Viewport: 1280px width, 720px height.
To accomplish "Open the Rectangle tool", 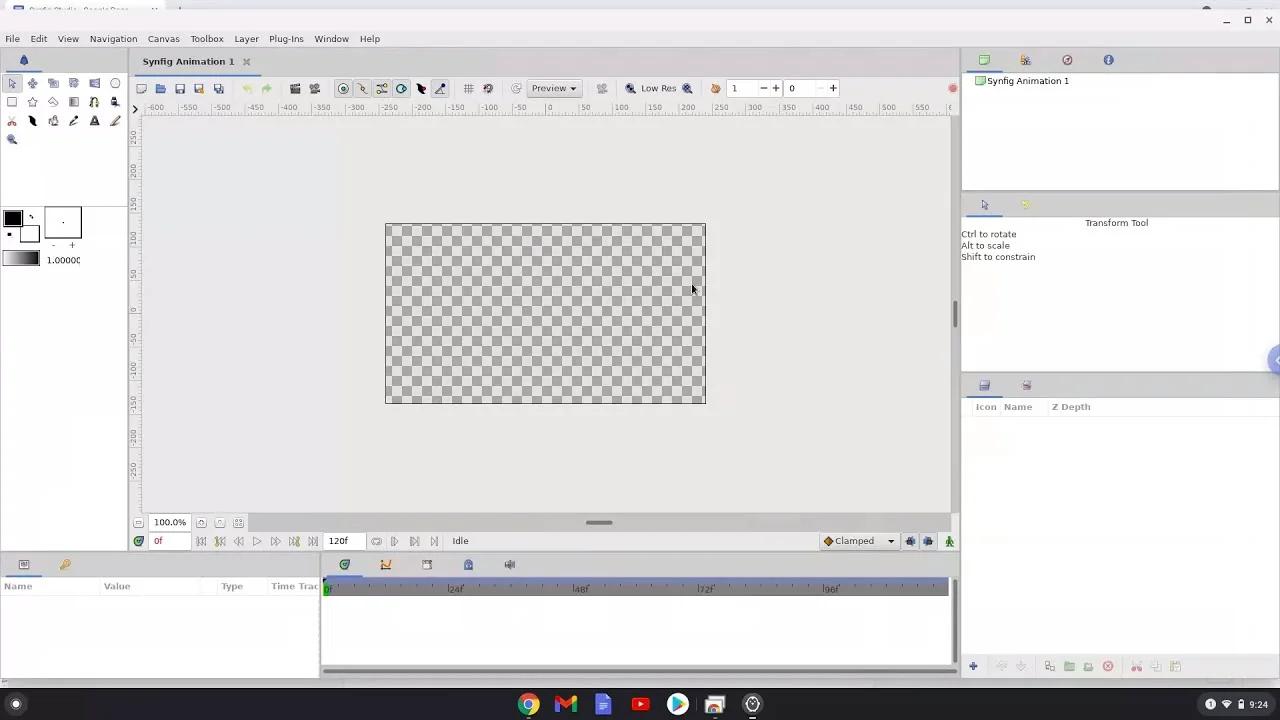I will click(12, 101).
